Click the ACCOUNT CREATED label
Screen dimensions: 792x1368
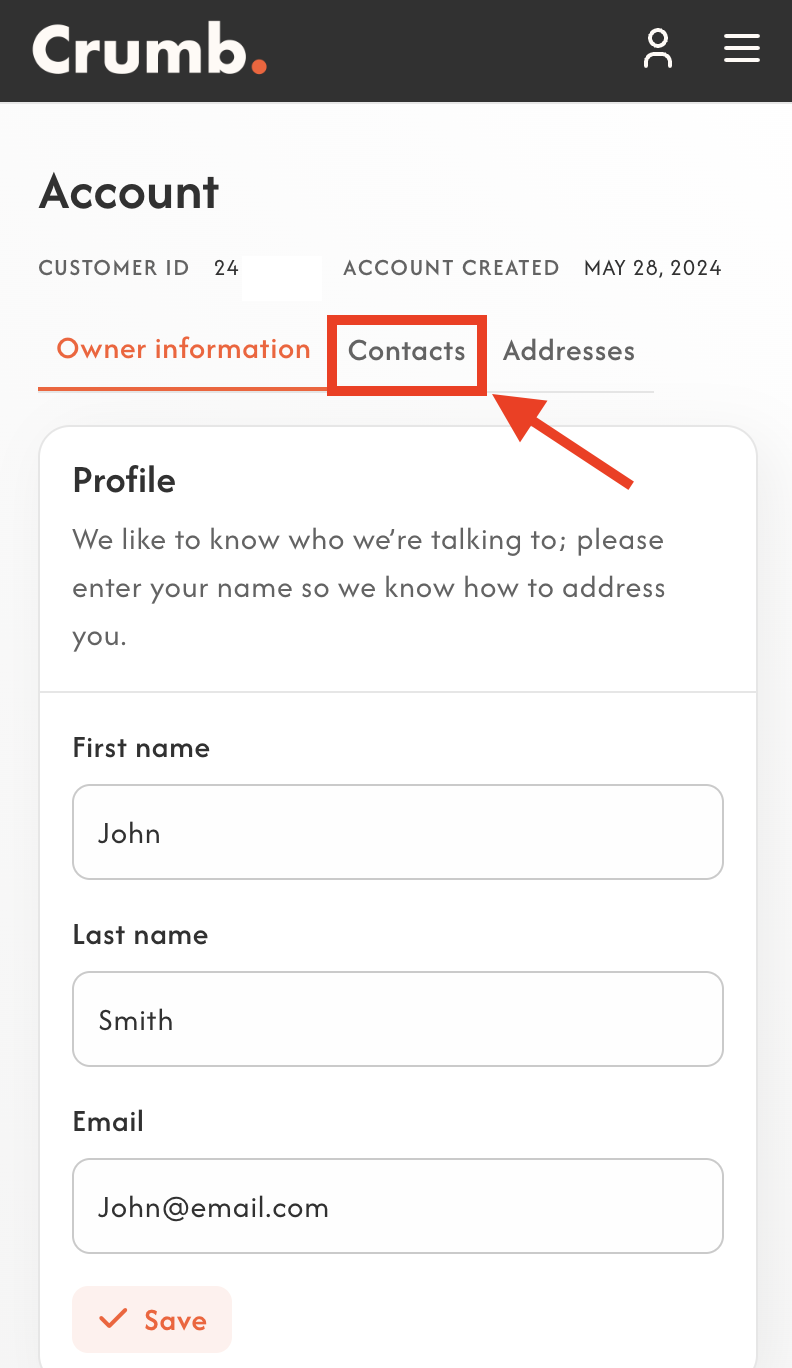point(451,268)
